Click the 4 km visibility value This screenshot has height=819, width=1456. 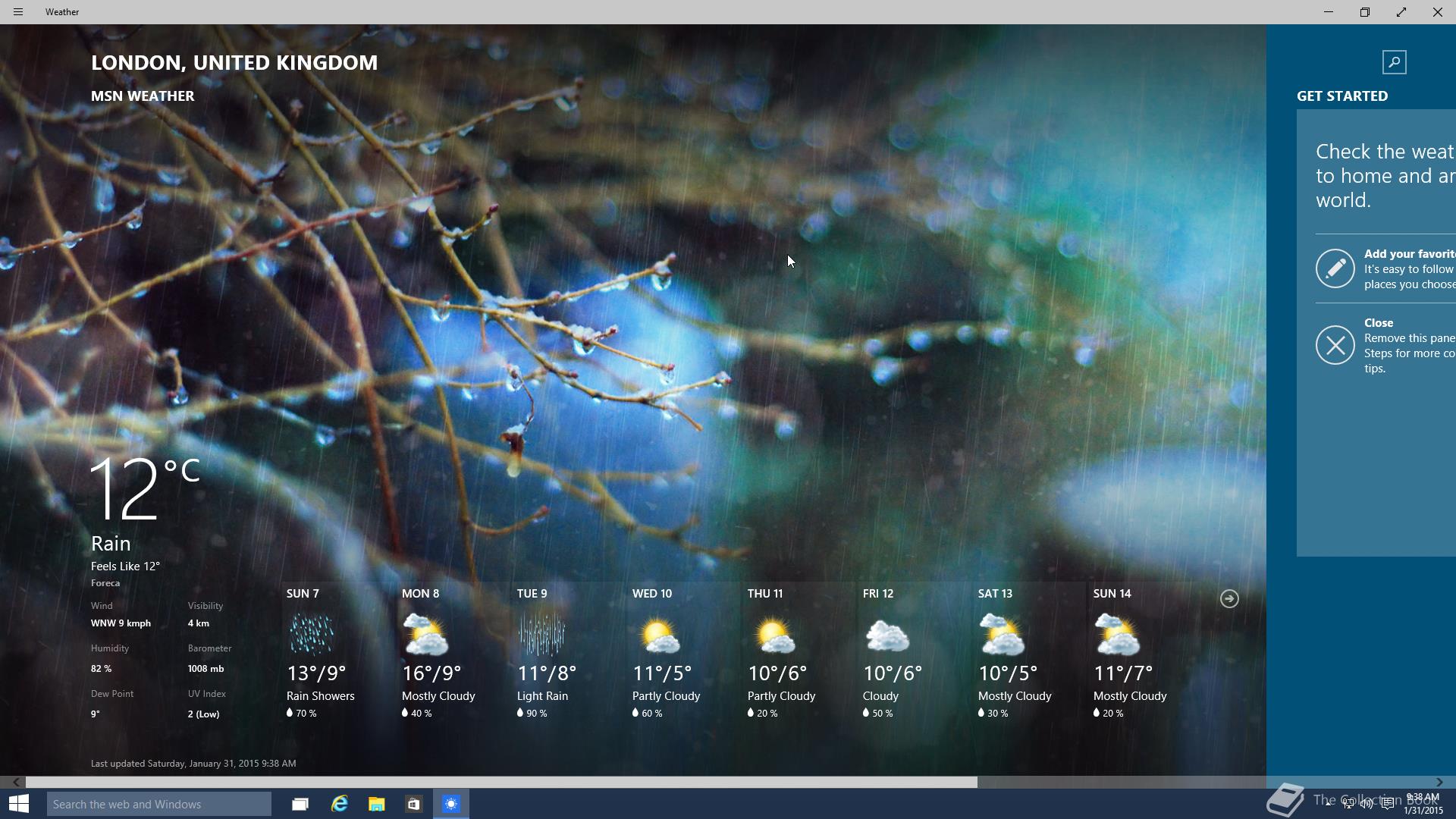pos(199,623)
